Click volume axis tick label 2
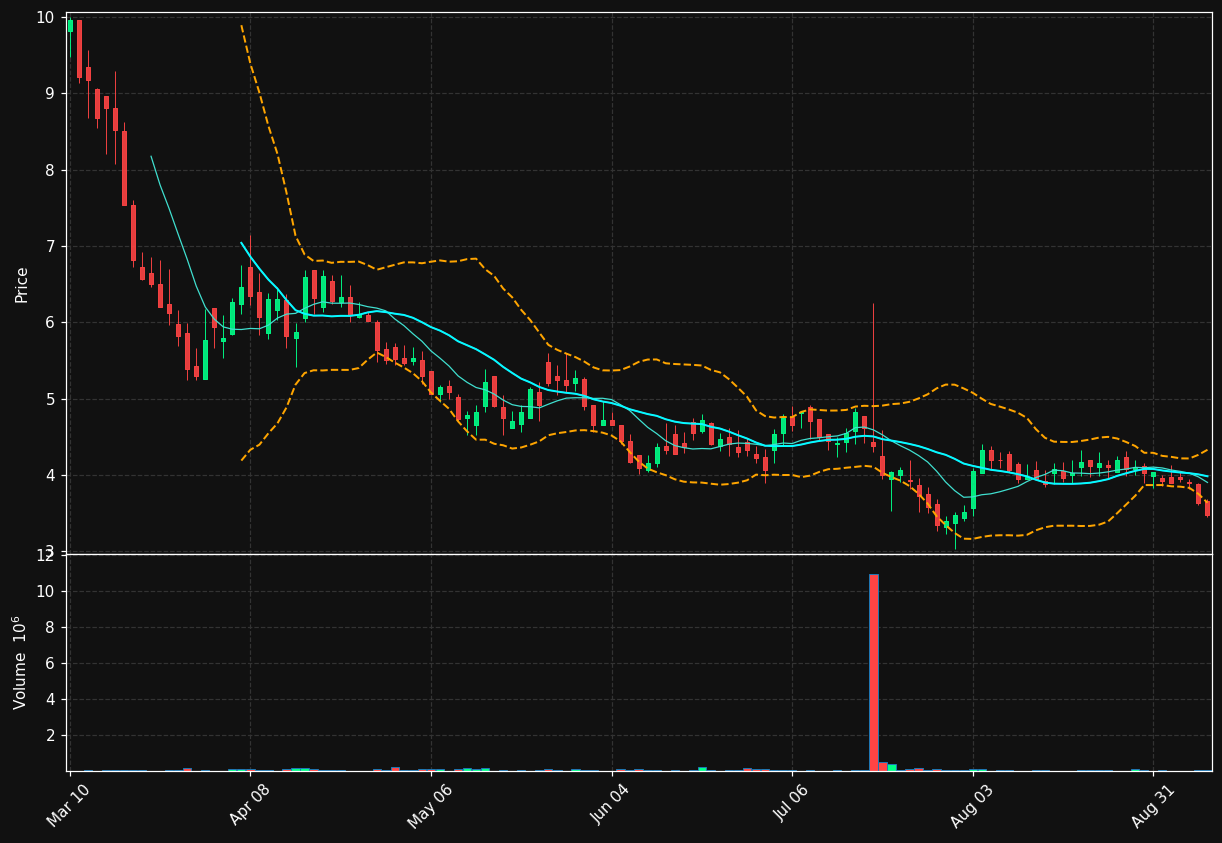Screen dimensions: 1222x843 pos(50,735)
